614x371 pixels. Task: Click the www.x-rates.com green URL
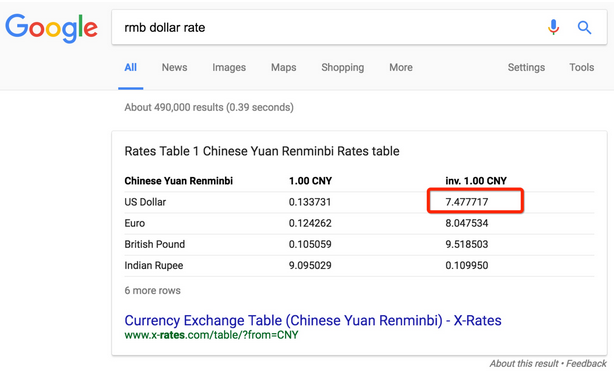211,335
